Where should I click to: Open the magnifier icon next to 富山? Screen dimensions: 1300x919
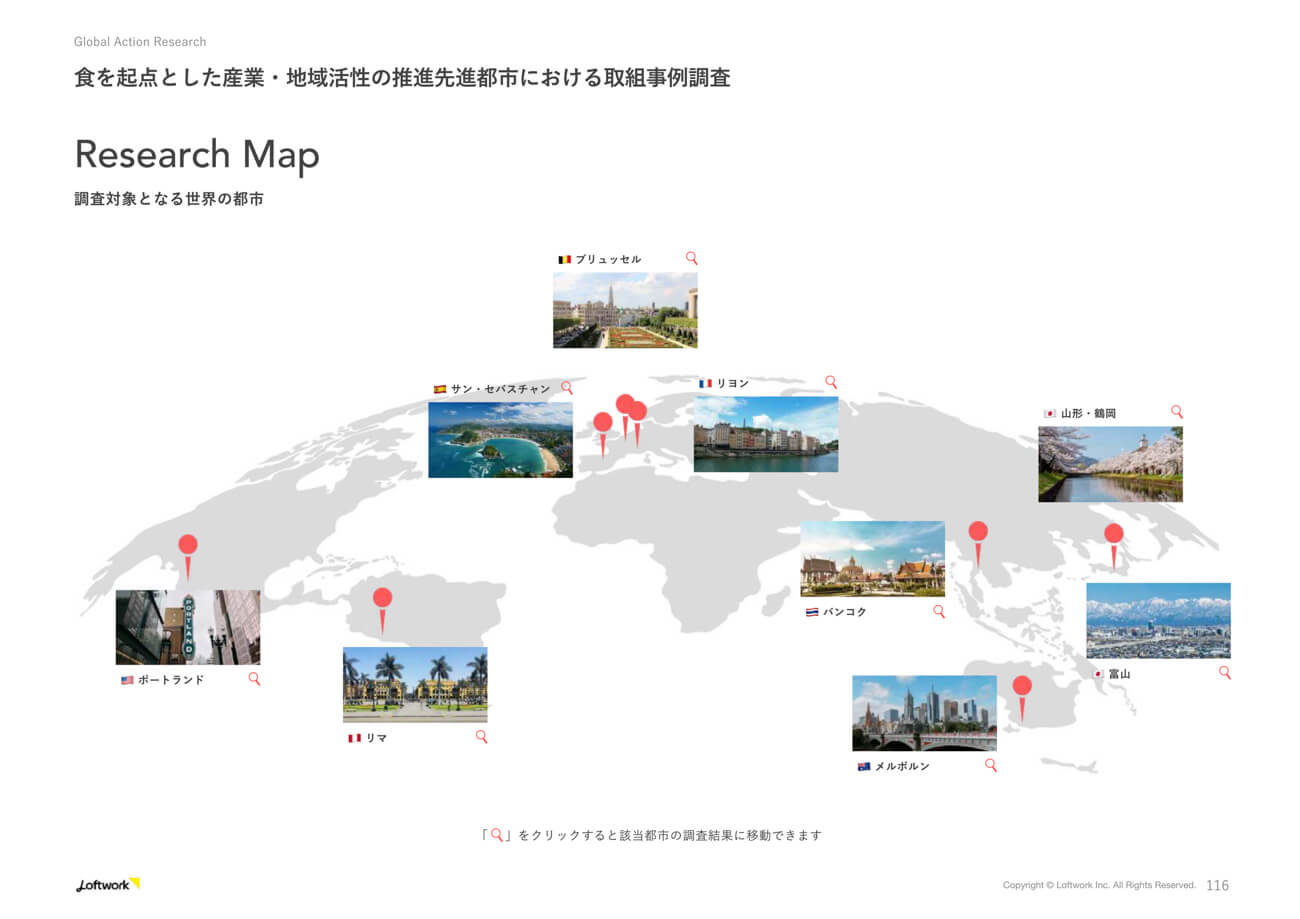point(1224,674)
